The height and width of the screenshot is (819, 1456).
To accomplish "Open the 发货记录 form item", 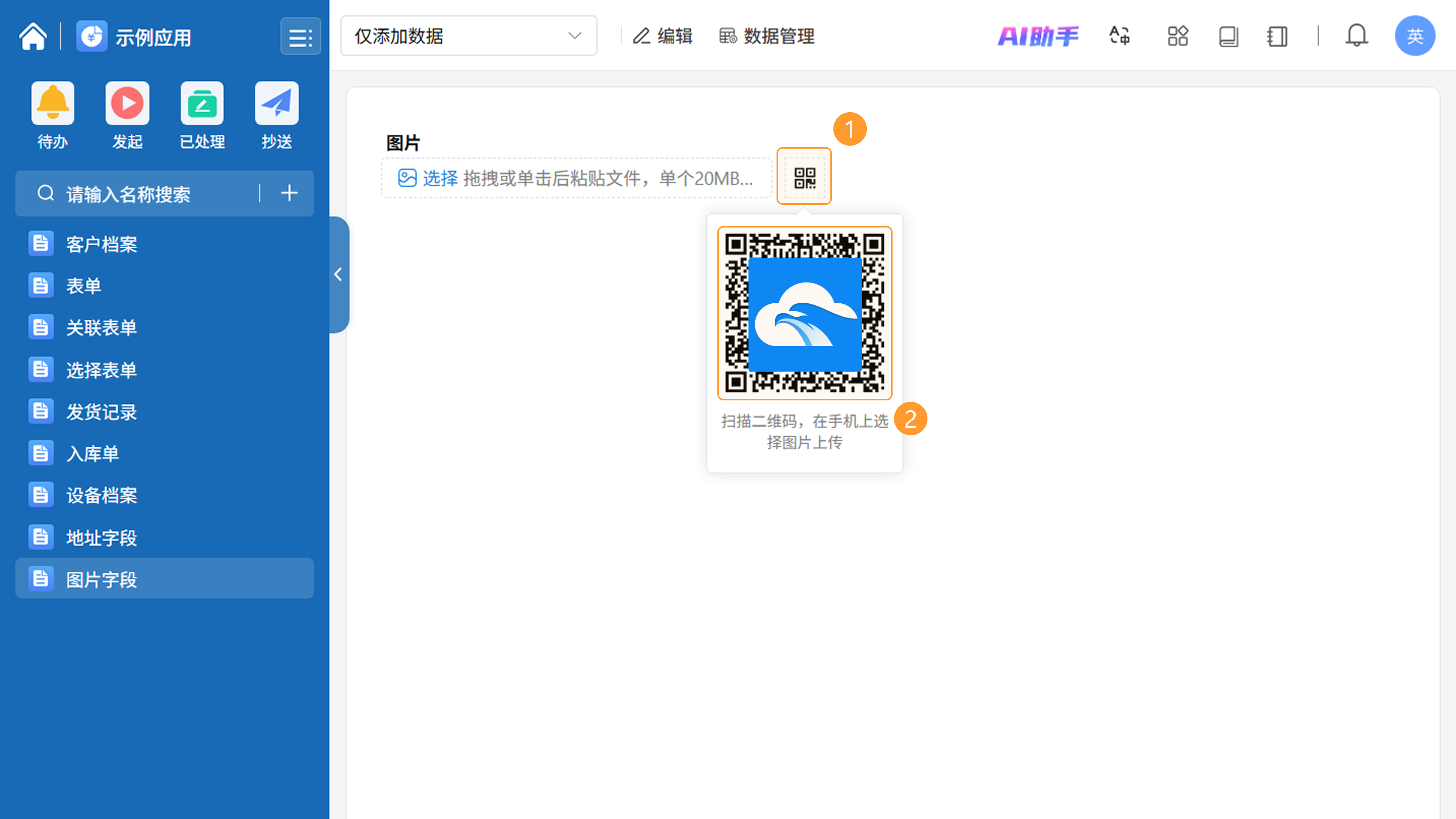I will point(102,411).
